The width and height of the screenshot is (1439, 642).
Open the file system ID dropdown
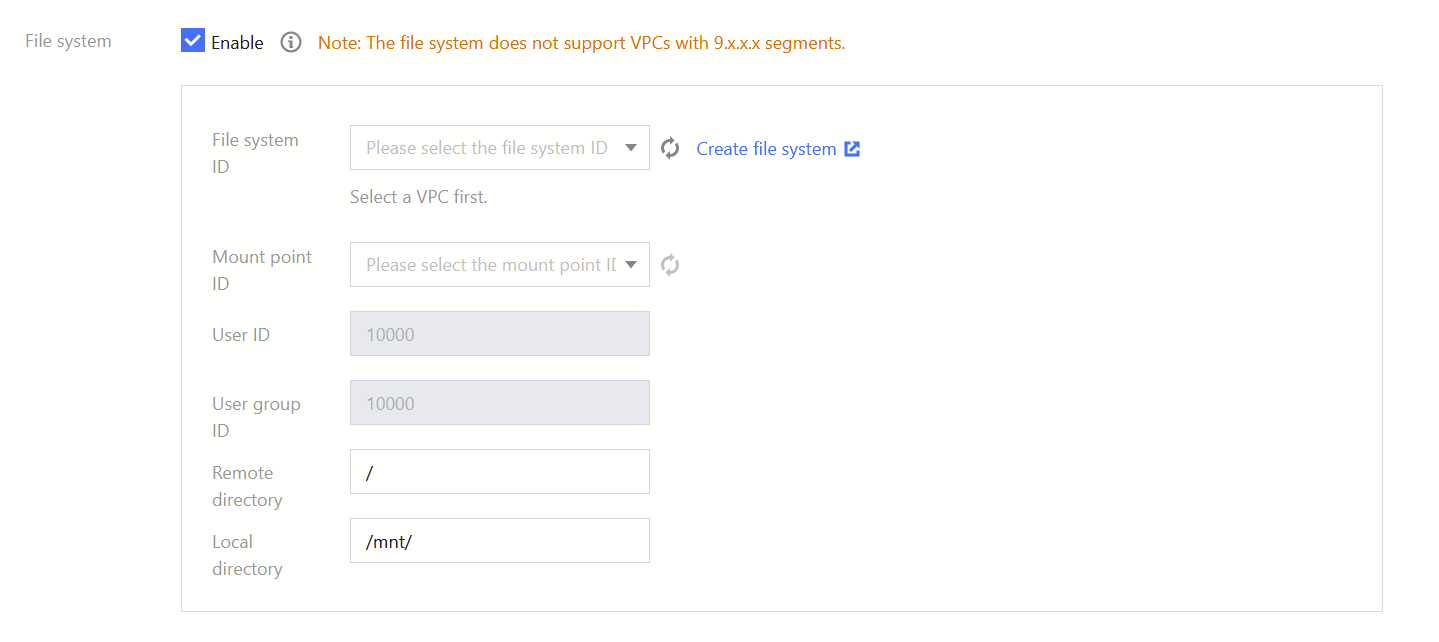pos(487,148)
